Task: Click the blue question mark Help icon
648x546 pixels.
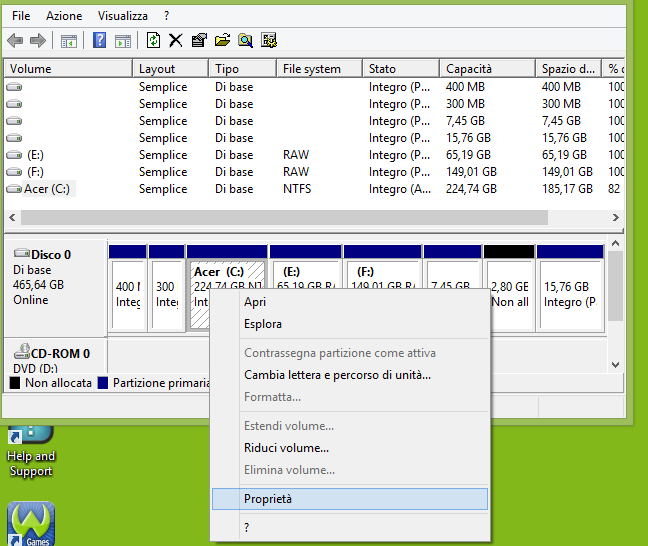Action: tap(100, 40)
